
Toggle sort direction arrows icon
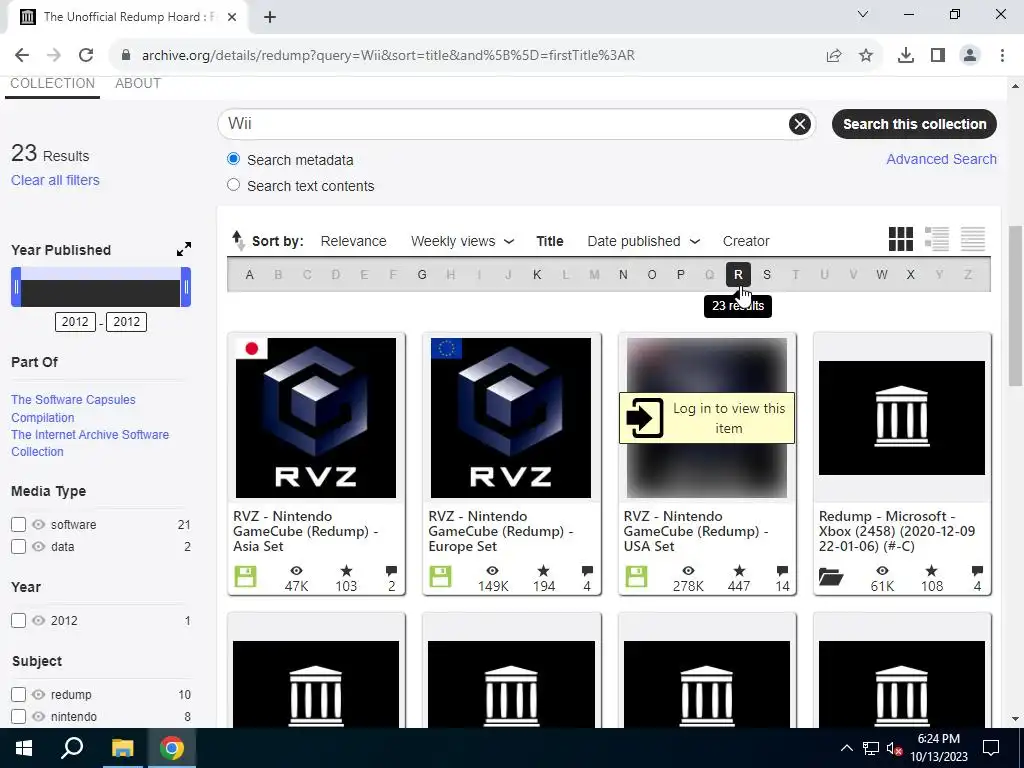coord(238,240)
